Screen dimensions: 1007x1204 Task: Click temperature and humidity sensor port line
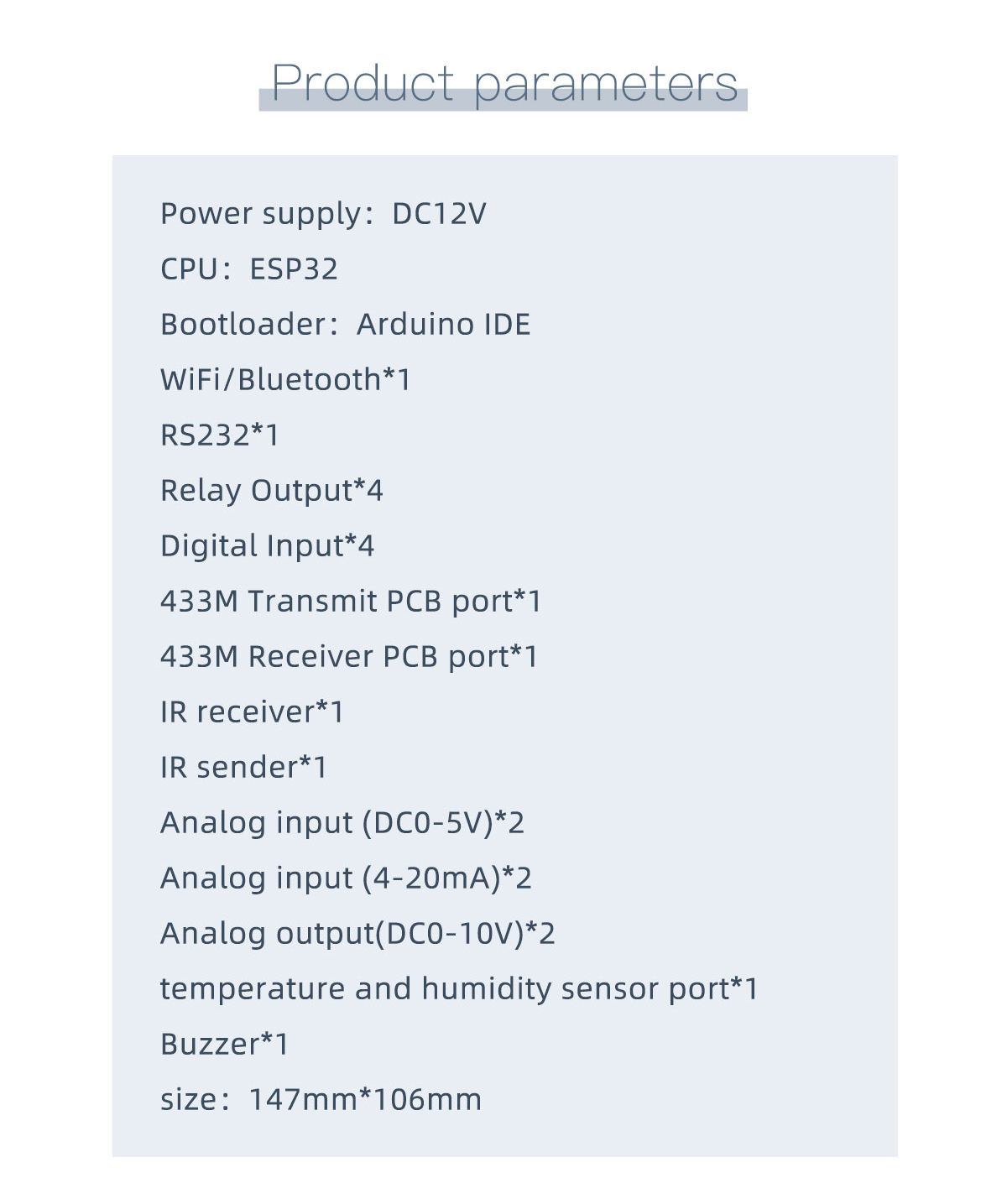459,989
